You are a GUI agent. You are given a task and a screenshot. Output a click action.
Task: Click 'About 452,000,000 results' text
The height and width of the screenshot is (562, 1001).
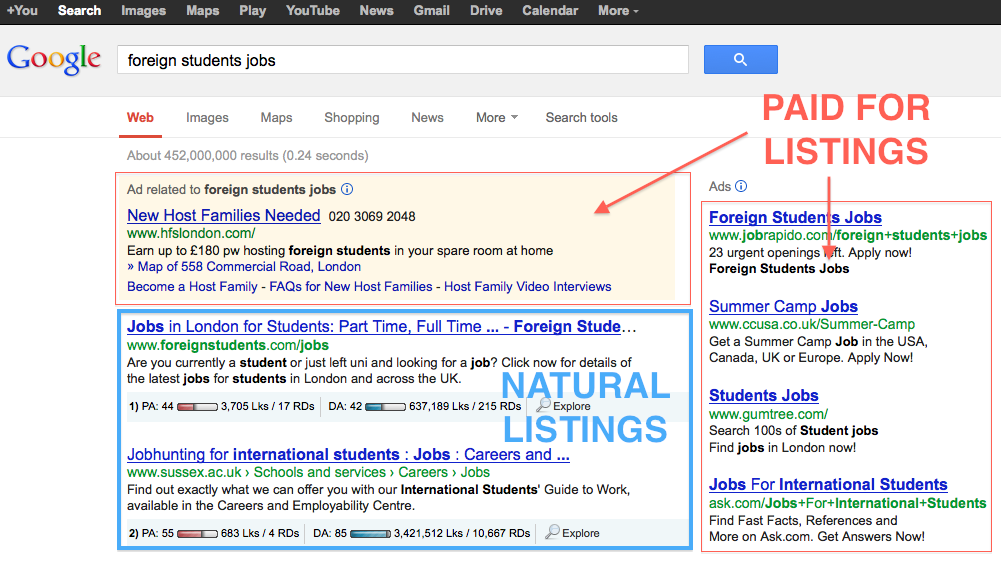203,155
